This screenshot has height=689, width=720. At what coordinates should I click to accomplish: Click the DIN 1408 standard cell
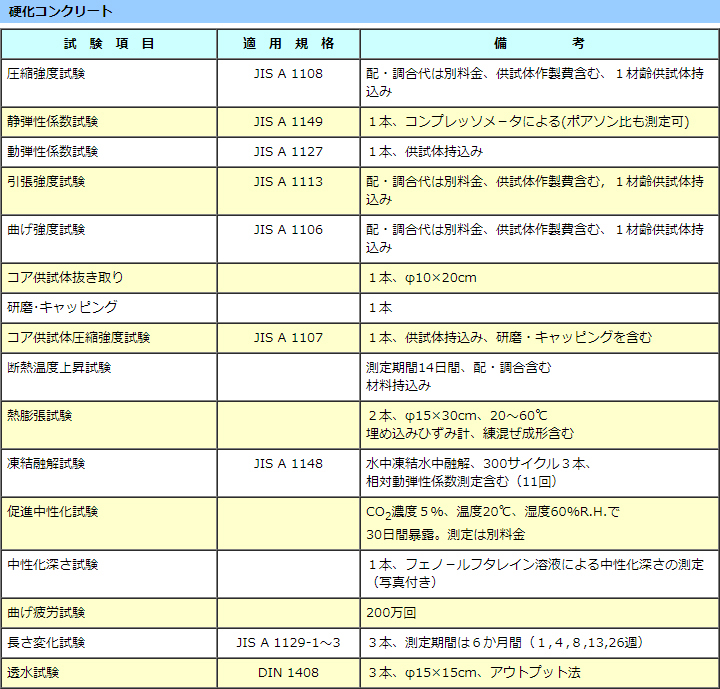click(x=288, y=673)
